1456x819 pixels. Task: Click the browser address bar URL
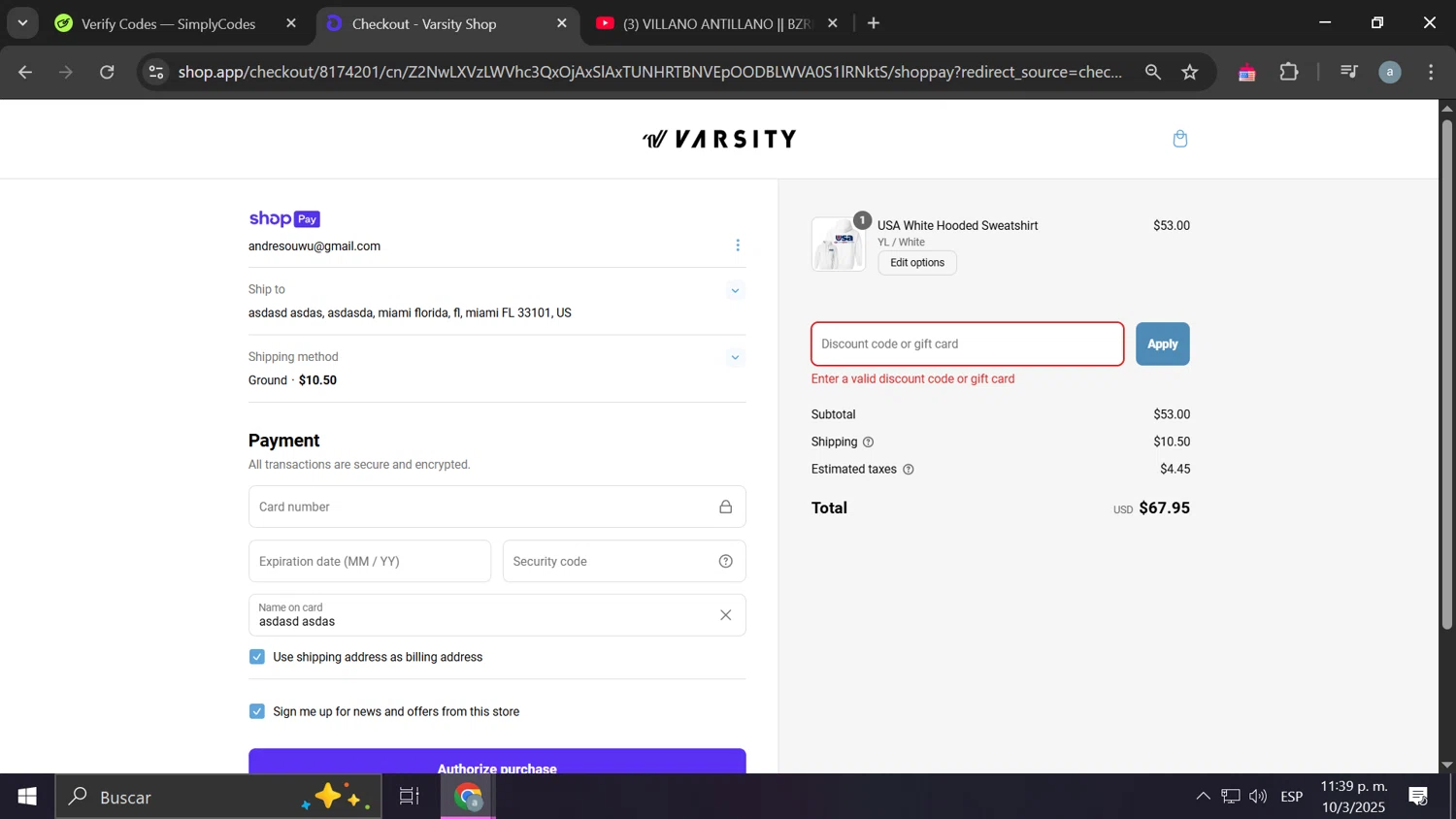(650, 72)
